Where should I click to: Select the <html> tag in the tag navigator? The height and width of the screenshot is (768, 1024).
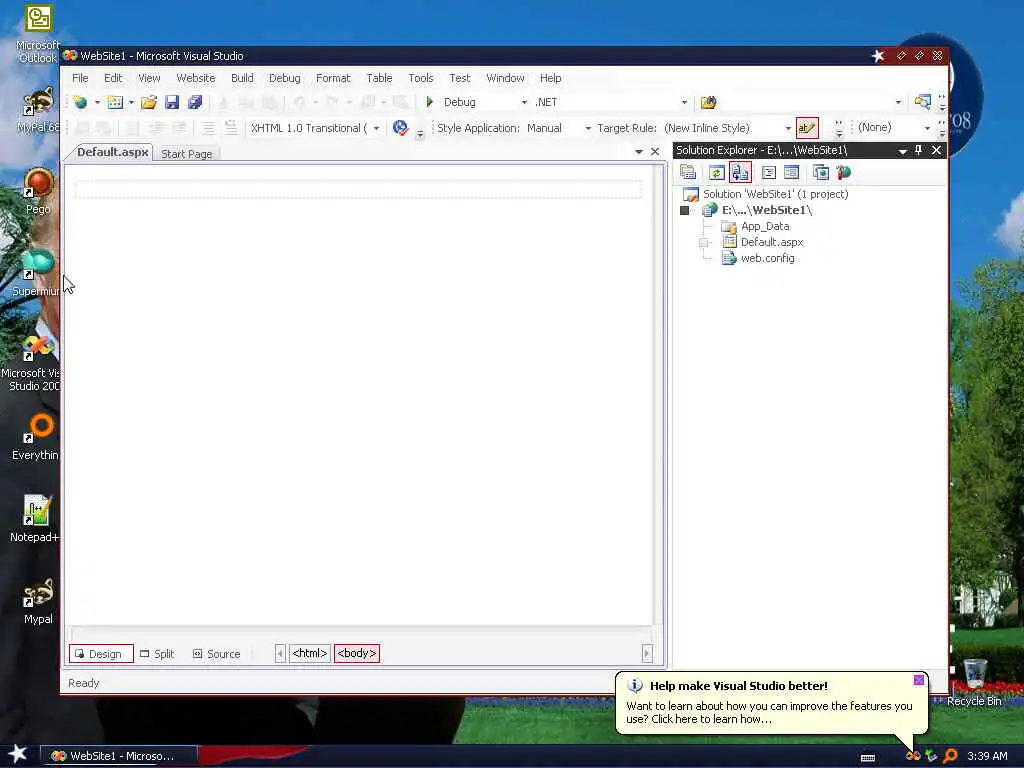(310, 653)
